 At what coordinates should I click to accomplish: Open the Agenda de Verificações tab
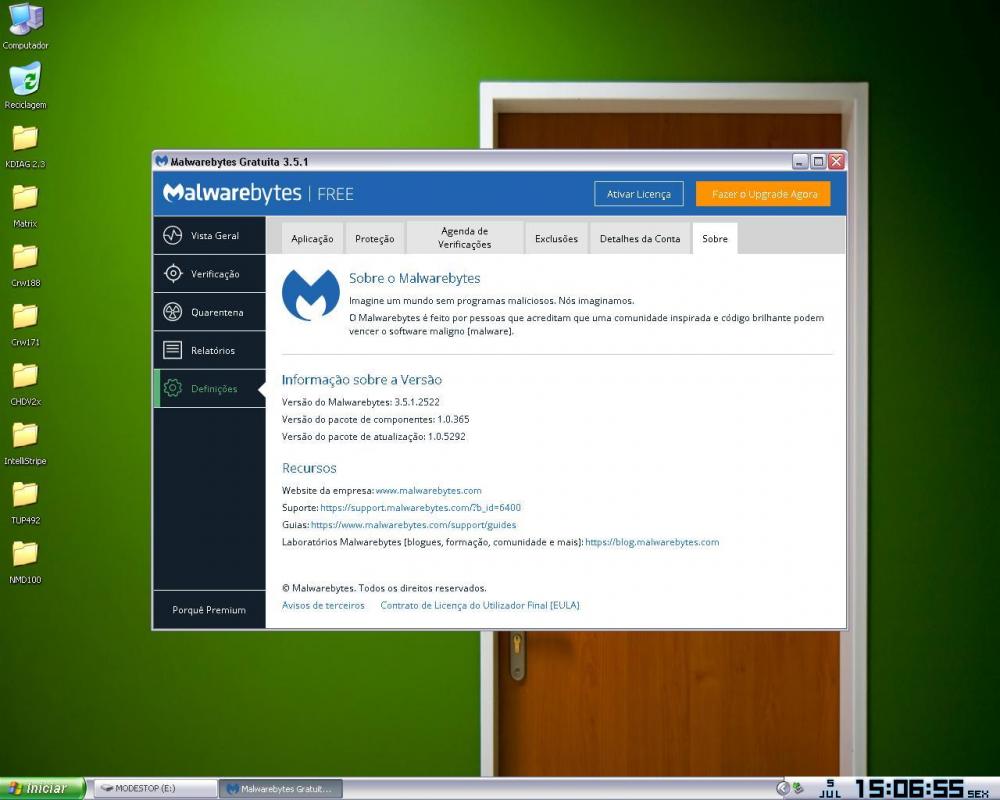(x=464, y=238)
